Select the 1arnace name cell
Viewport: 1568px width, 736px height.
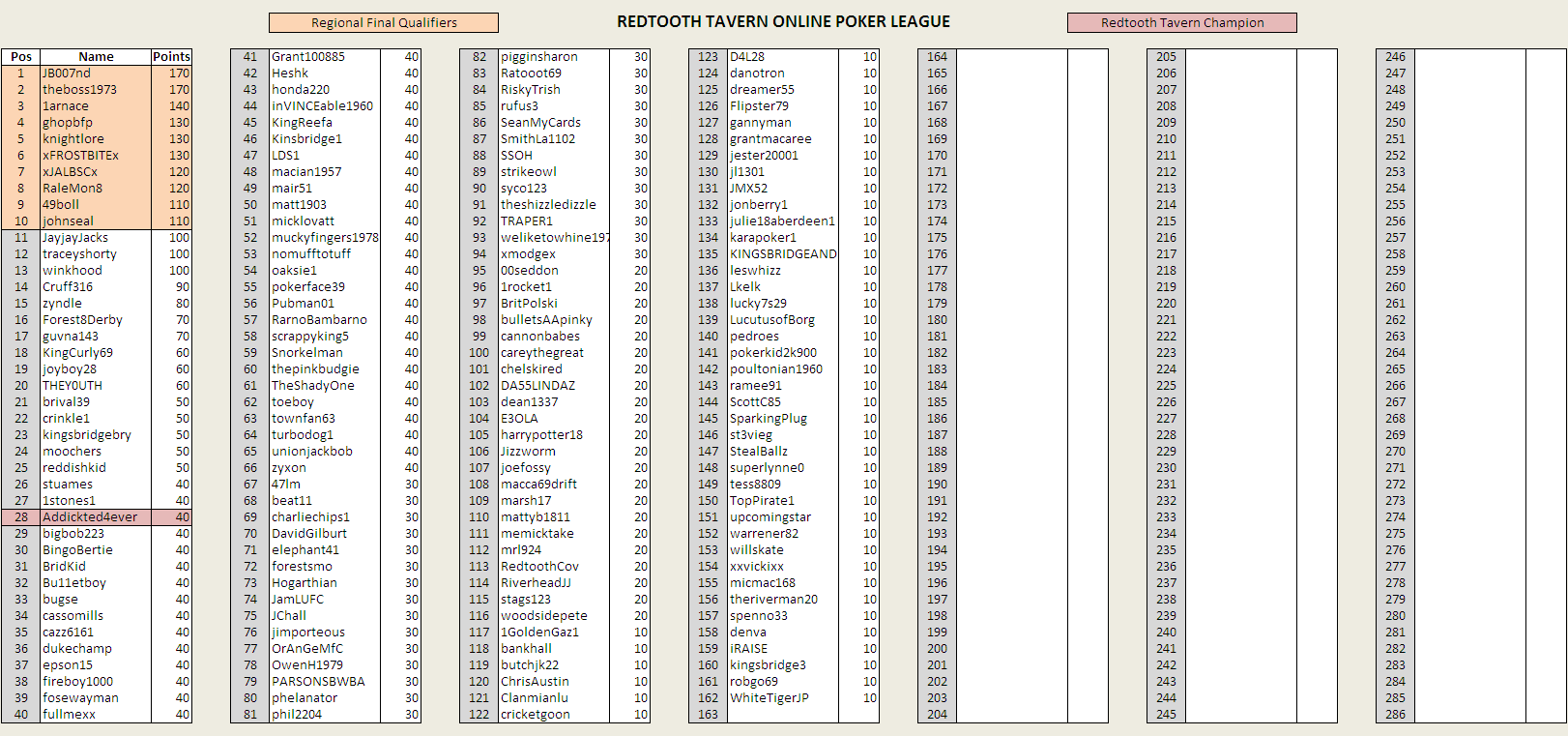coord(96,106)
